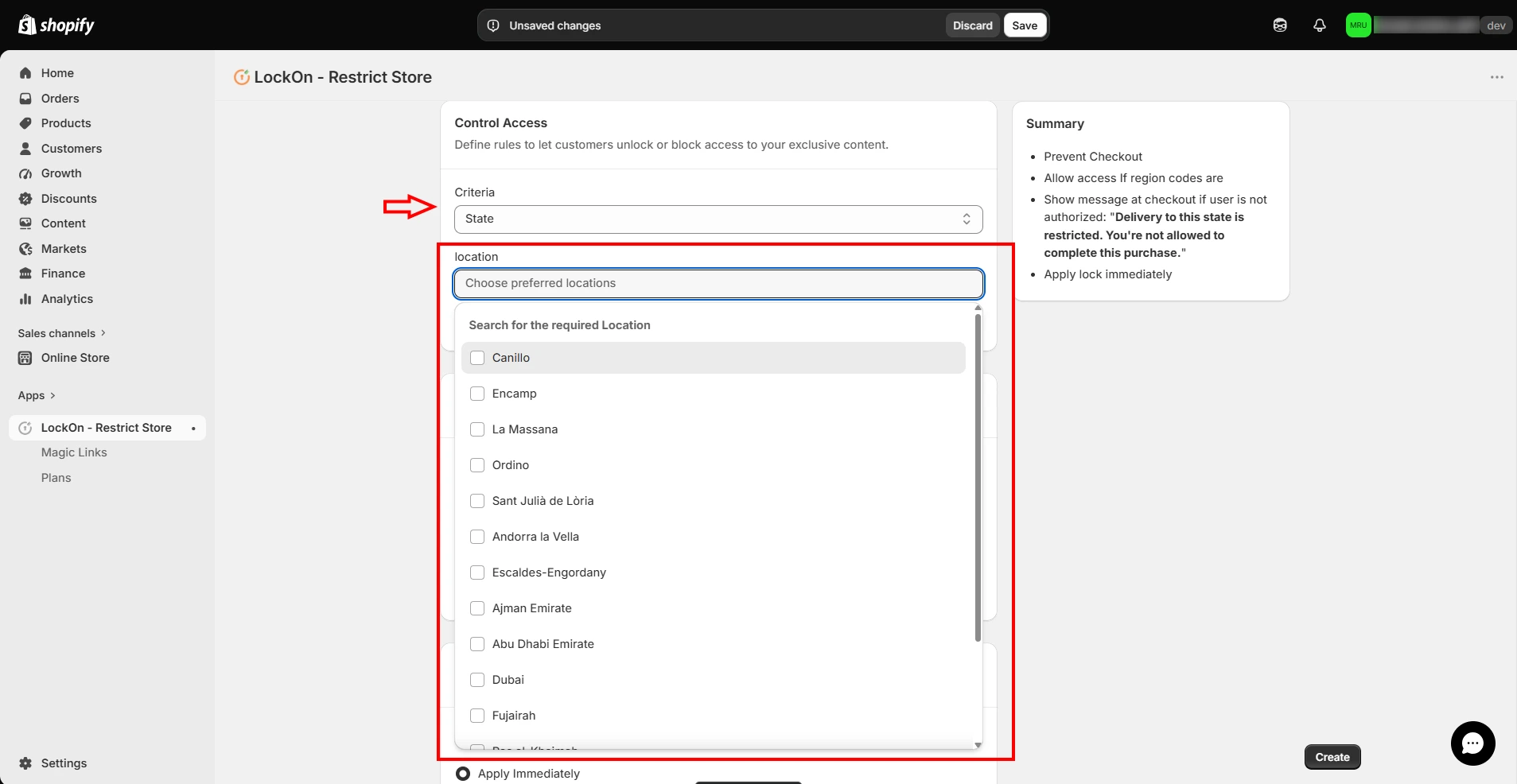Discard unsaved changes
The width and height of the screenshot is (1517, 784).
point(973,25)
